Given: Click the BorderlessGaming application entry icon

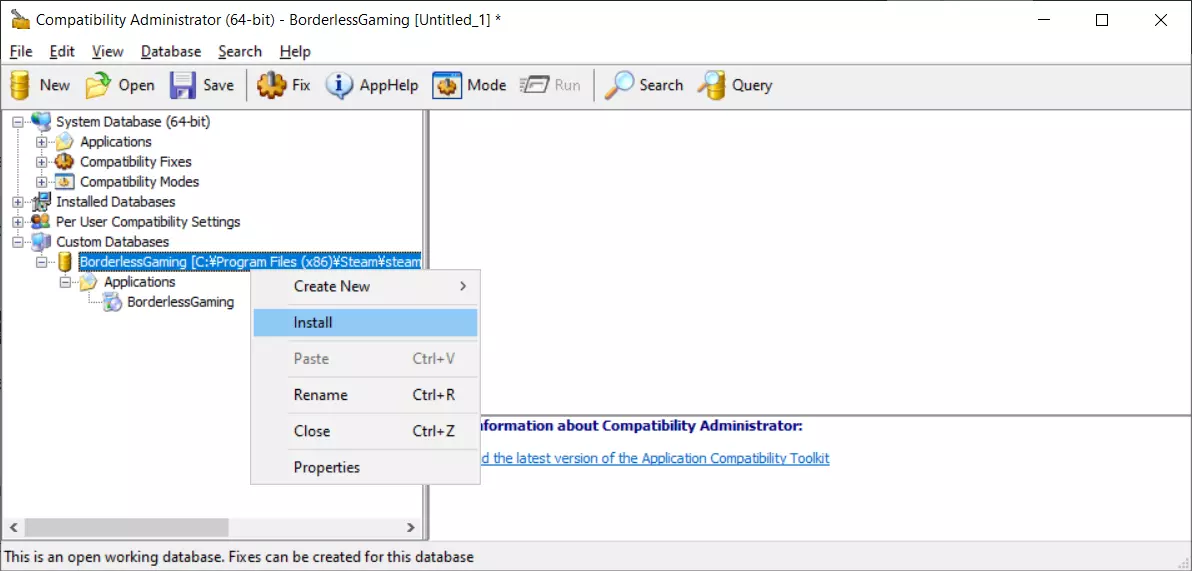Looking at the screenshot, I should click(x=113, y=303).
